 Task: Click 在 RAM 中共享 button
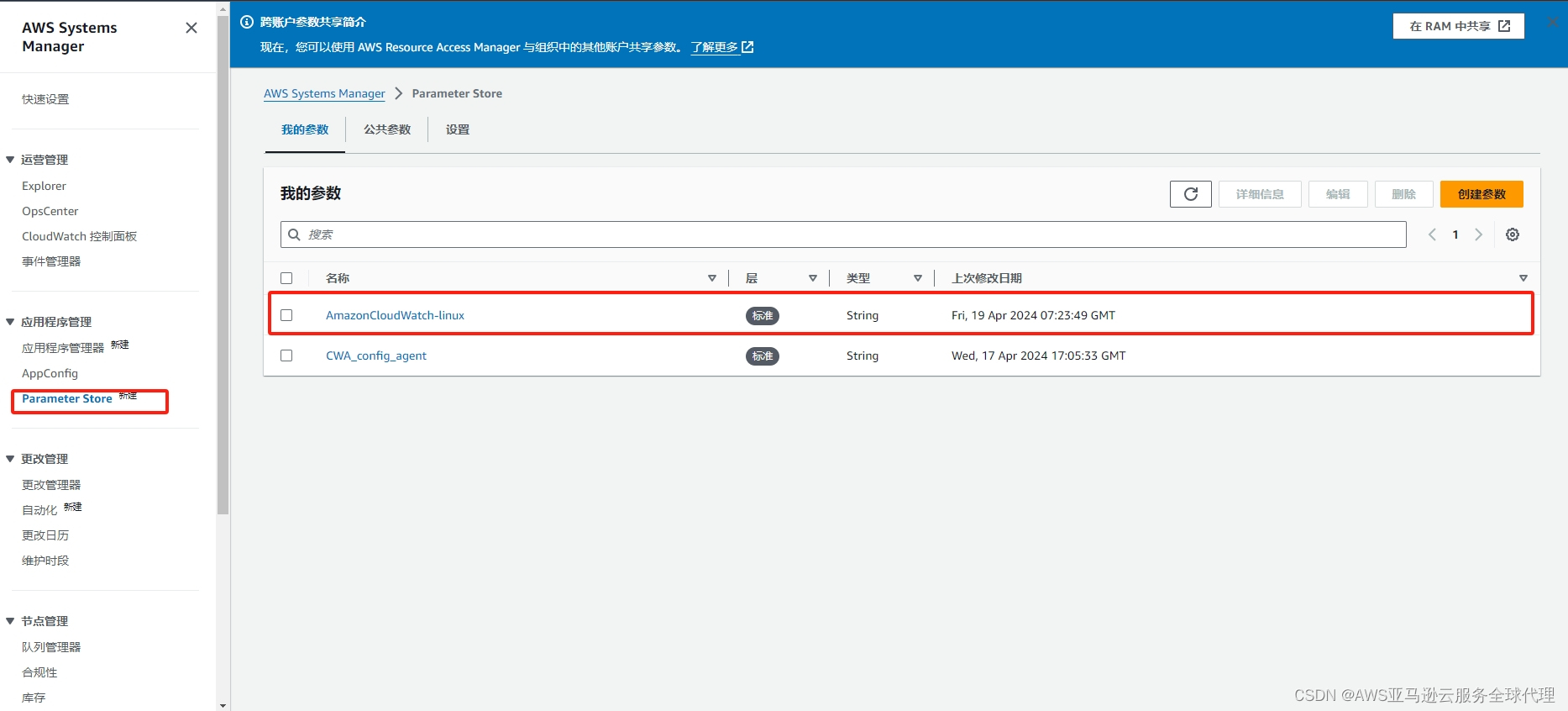click(x=1459, y=26)
